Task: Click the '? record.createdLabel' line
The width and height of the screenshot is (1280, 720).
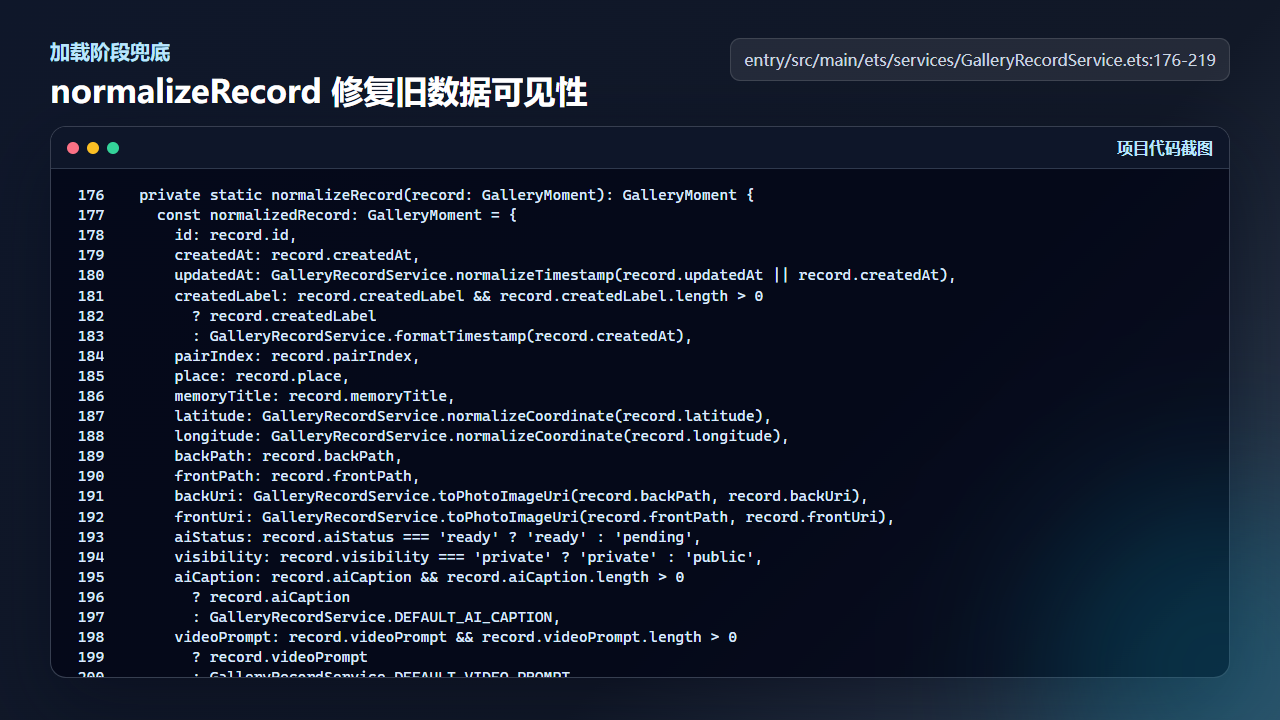Action: coord(285,316)
